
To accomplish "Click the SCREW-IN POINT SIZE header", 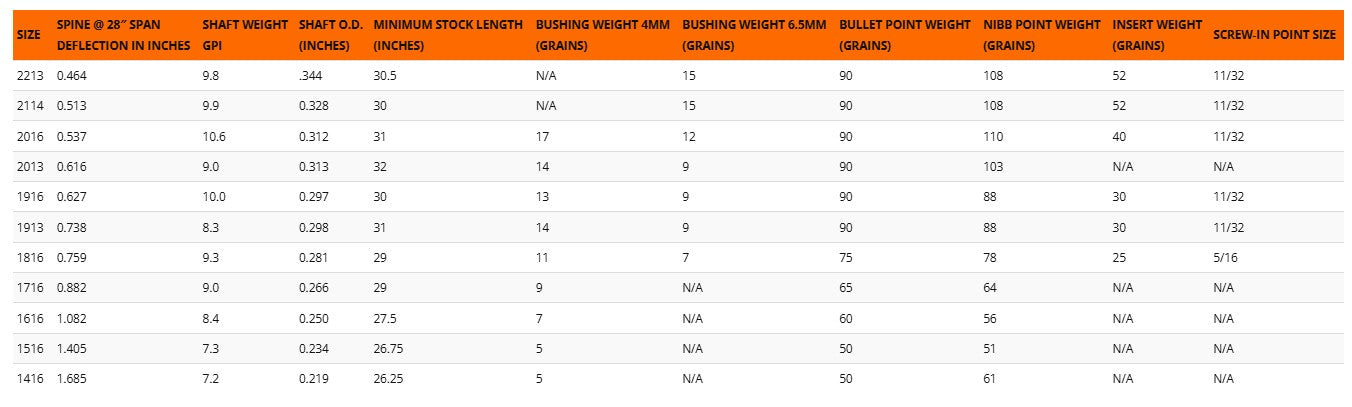I will point(1274,35).
